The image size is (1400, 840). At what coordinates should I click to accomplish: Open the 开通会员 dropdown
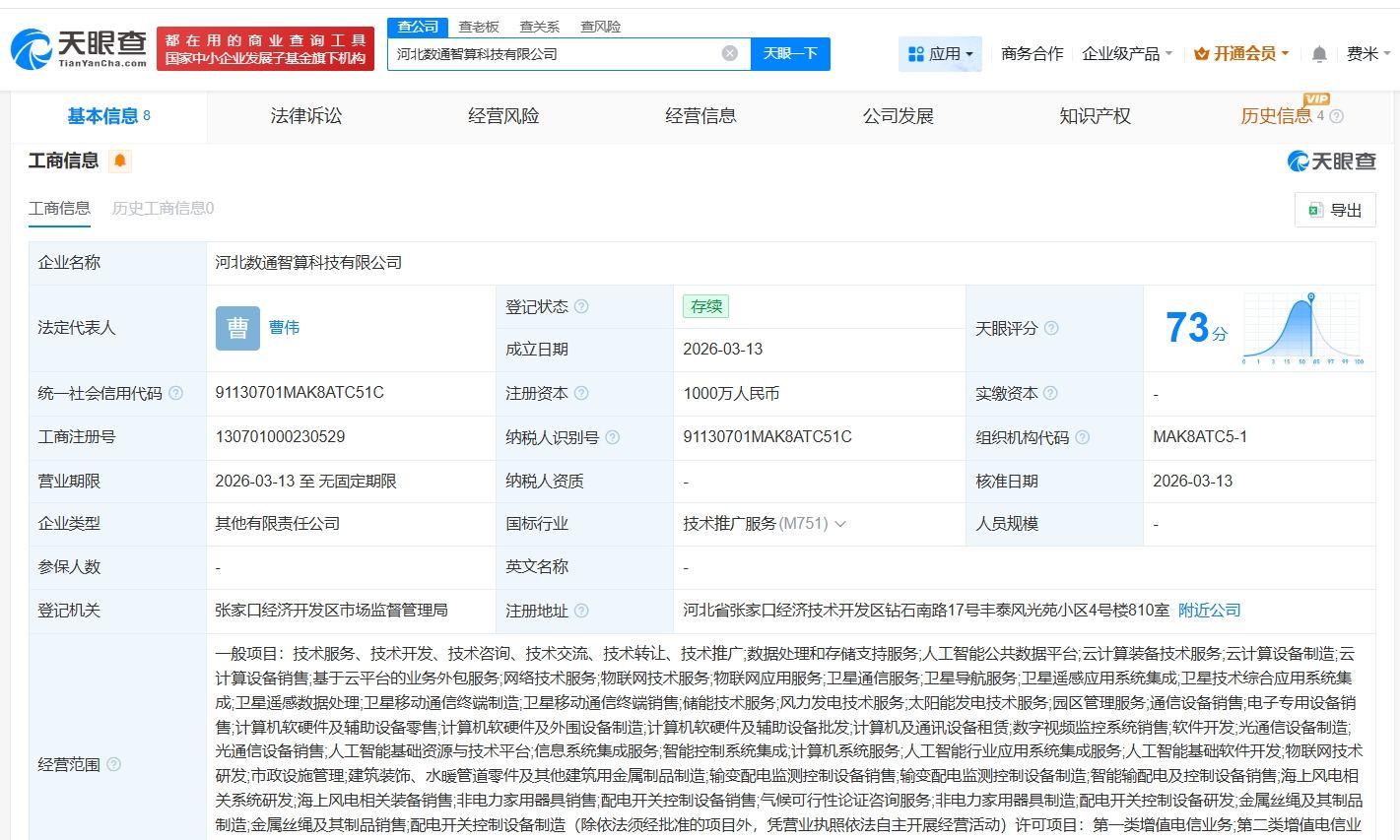point(1240,54)
